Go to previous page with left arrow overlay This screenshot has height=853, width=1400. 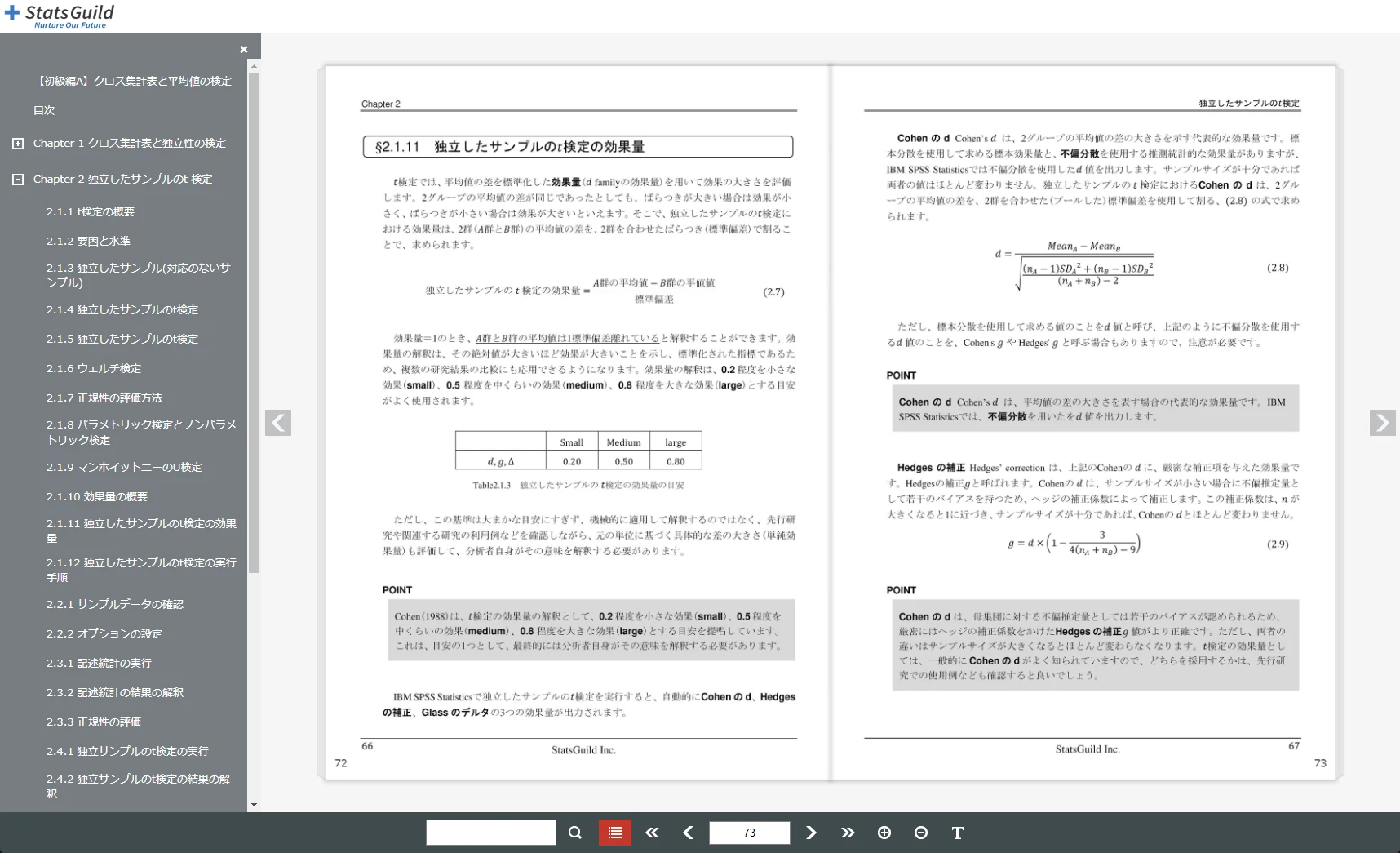click(278, 423)
